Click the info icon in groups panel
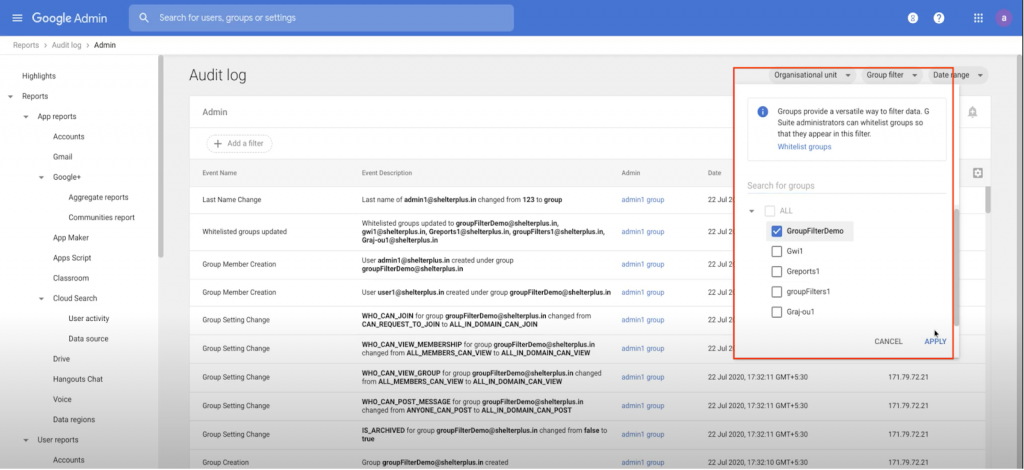Viewport: 1024px width, 470px height. (763, 112)
